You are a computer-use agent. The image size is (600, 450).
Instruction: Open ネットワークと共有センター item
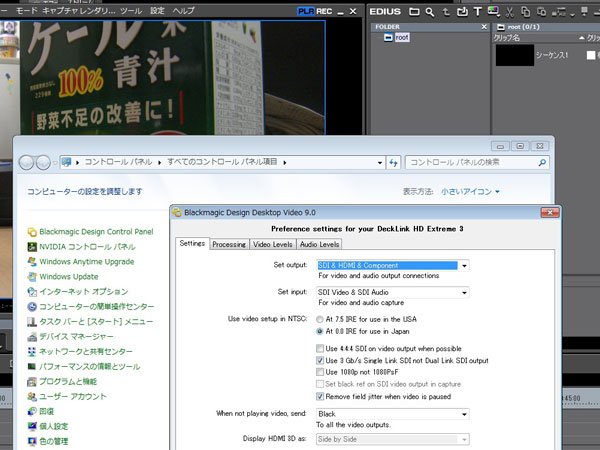tap(80, 352)
